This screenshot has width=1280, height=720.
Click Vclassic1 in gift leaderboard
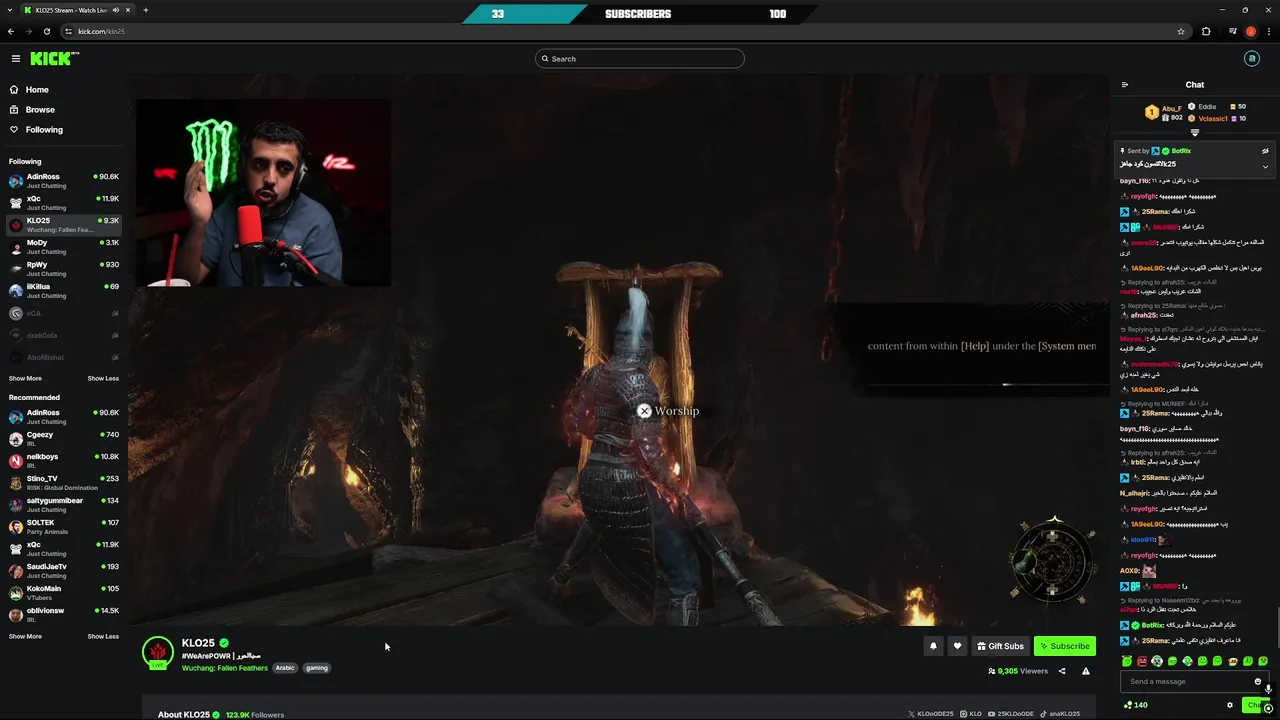tap(1213, 118)
